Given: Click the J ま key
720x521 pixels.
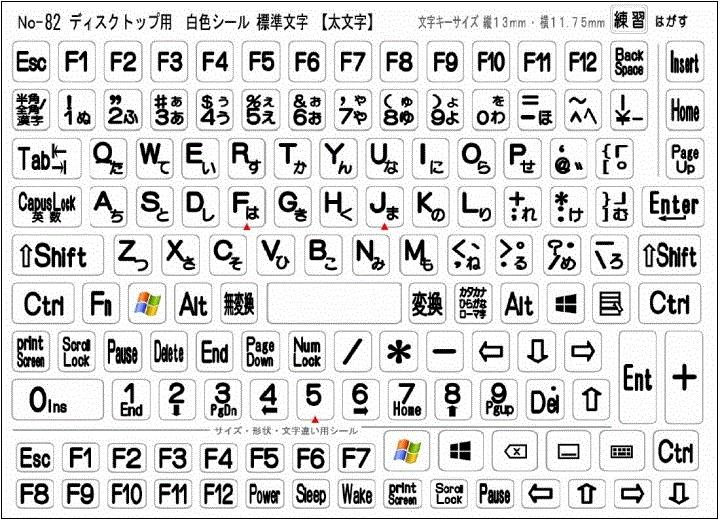Looking at the screenshot, I should 385,207.
